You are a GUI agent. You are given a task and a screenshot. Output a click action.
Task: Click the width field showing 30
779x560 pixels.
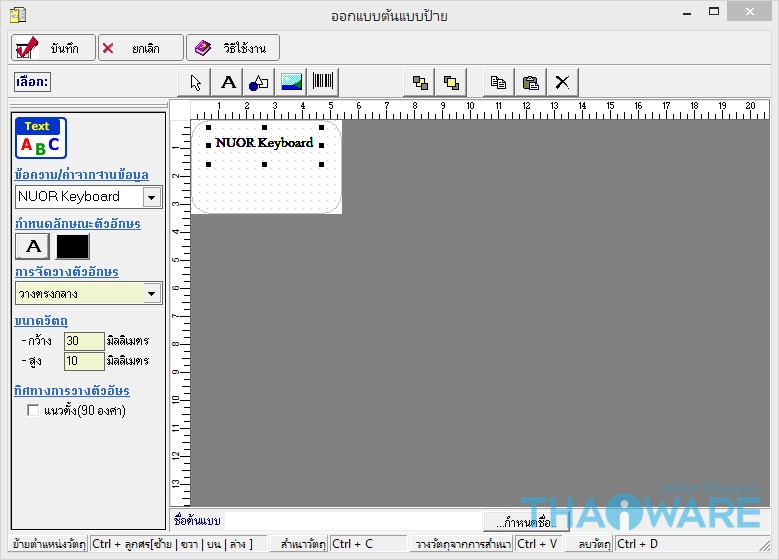(84, 341)
